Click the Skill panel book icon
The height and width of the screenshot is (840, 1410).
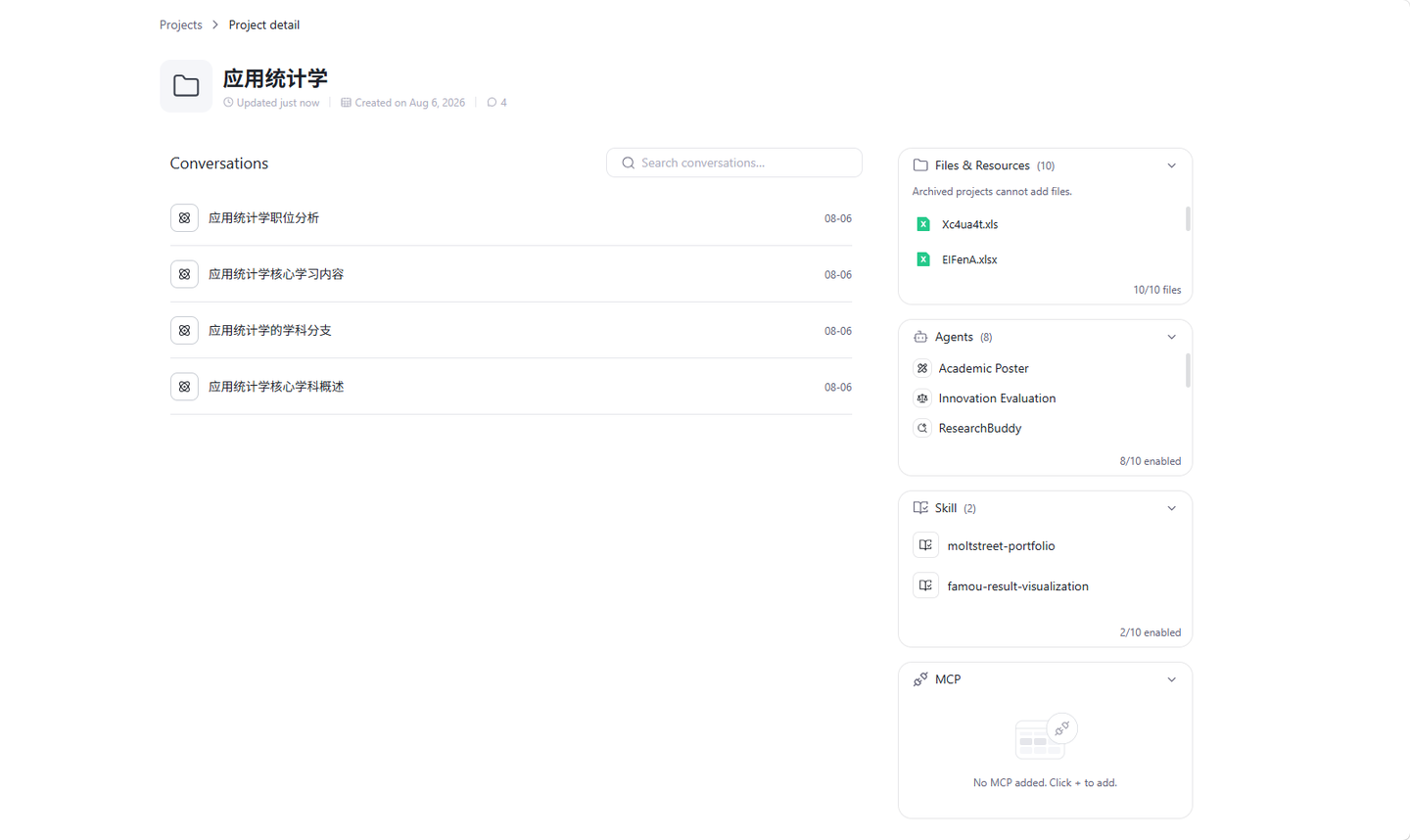pyautogui.click(x=920, y=508)
